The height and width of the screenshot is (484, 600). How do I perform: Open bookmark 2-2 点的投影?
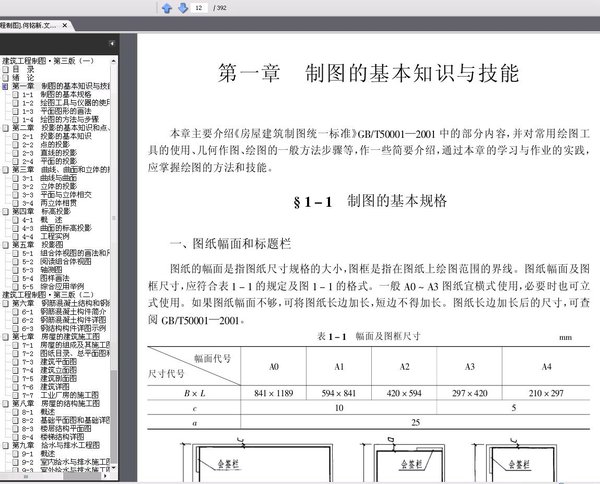coord(46,144)
